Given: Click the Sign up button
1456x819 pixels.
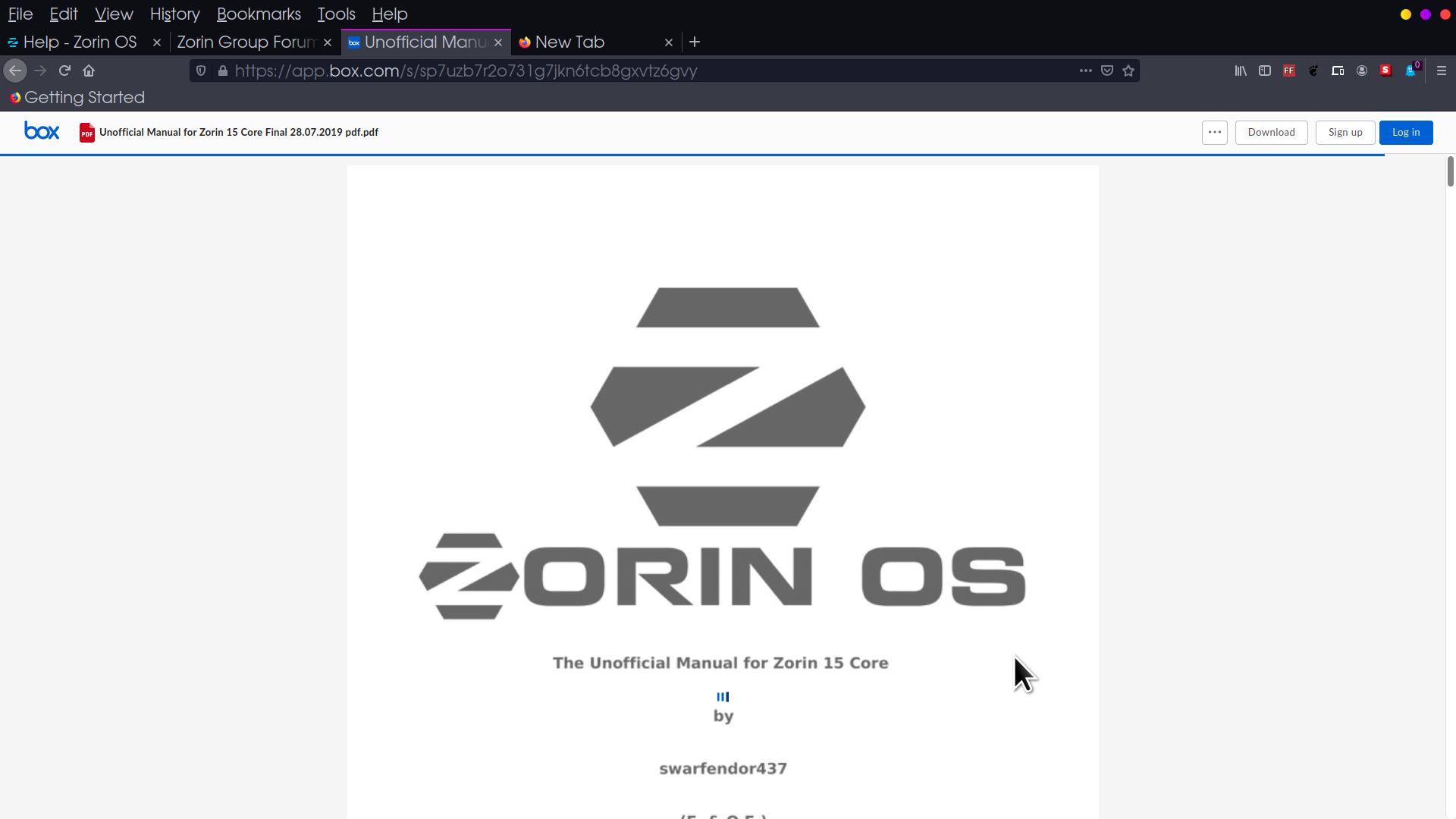Looking at the screenshot, I should pos(1345,132).
